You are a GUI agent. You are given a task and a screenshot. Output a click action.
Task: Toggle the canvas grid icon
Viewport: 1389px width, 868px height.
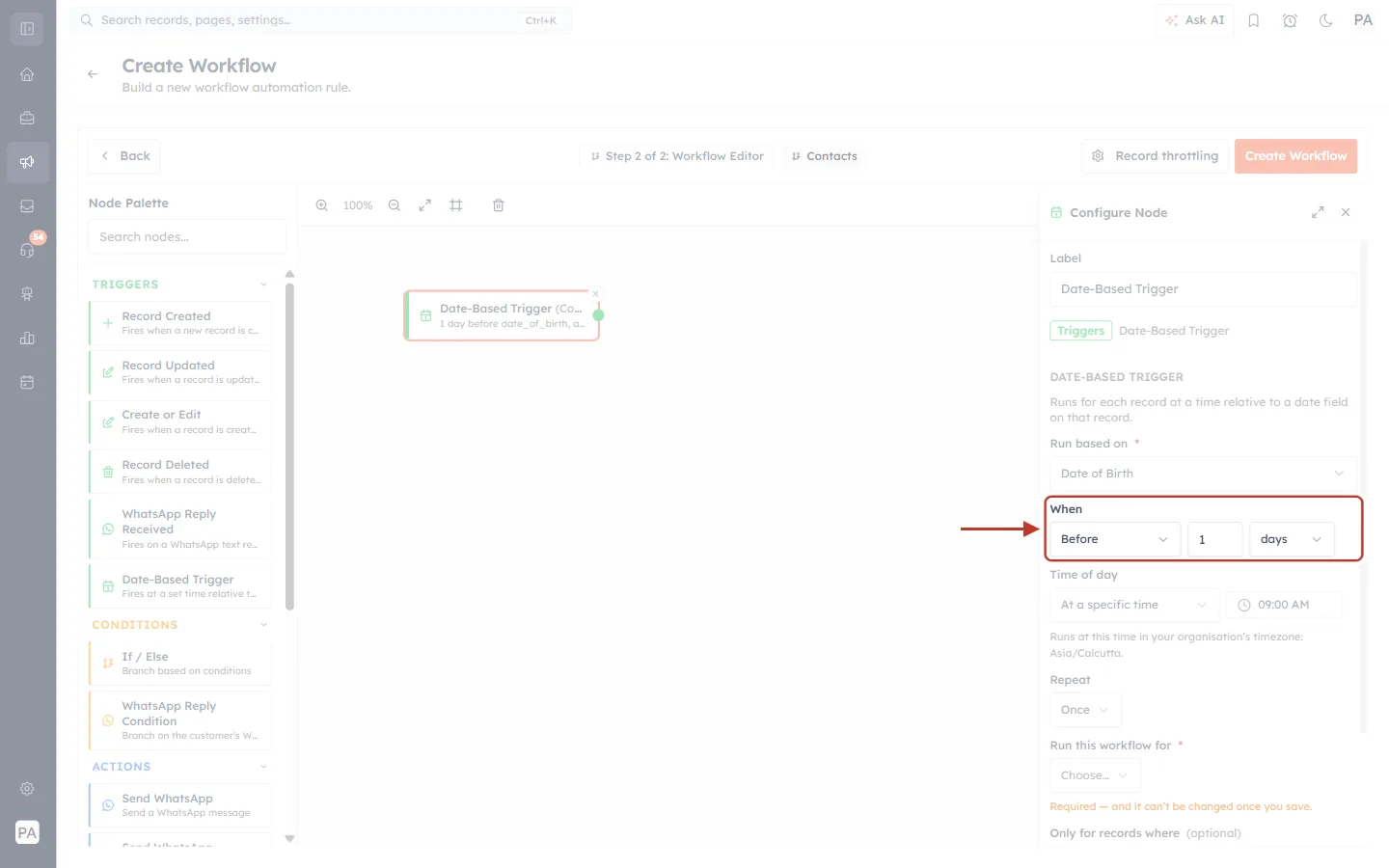pos(456,205)
